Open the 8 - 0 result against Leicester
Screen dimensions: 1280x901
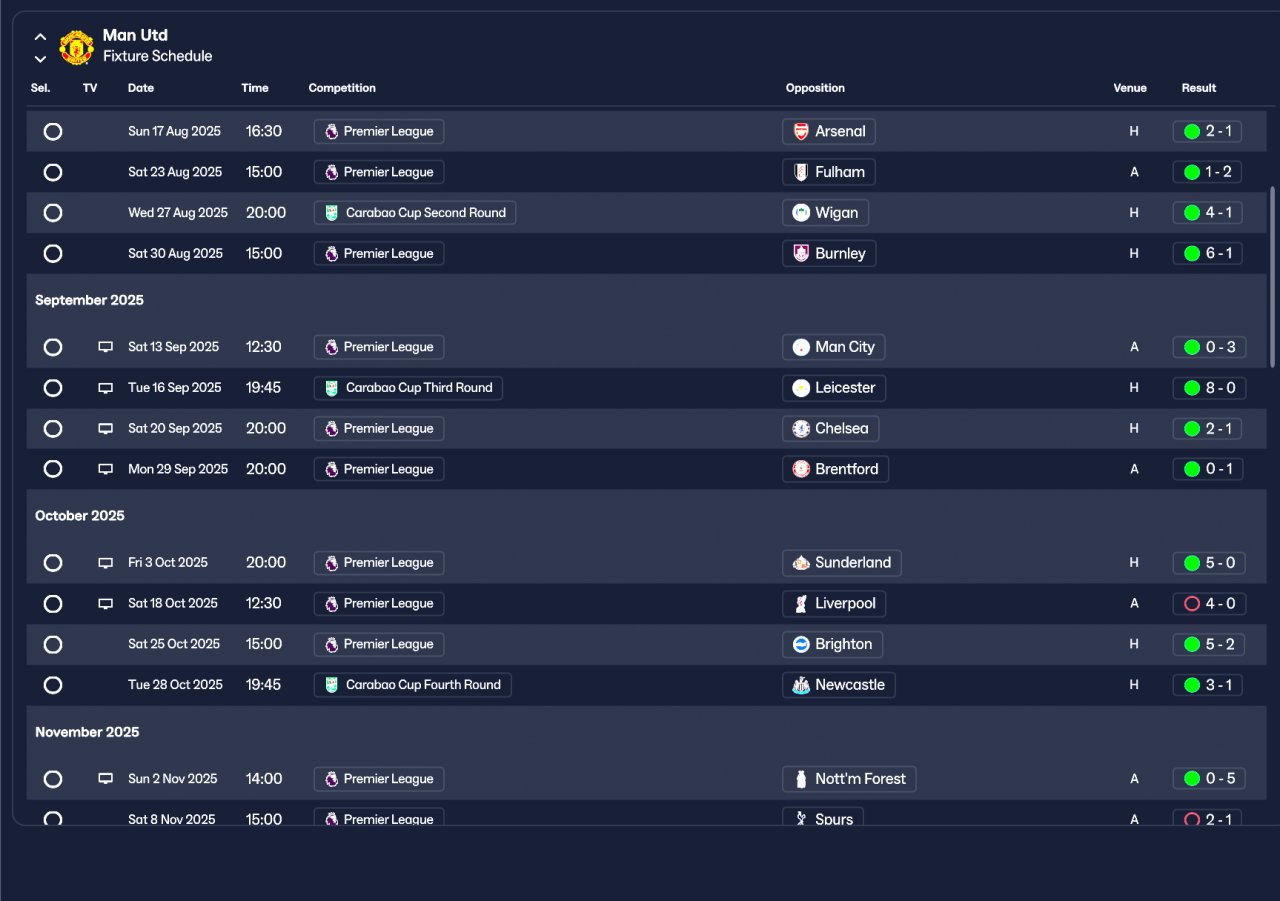click(1209, 388)
